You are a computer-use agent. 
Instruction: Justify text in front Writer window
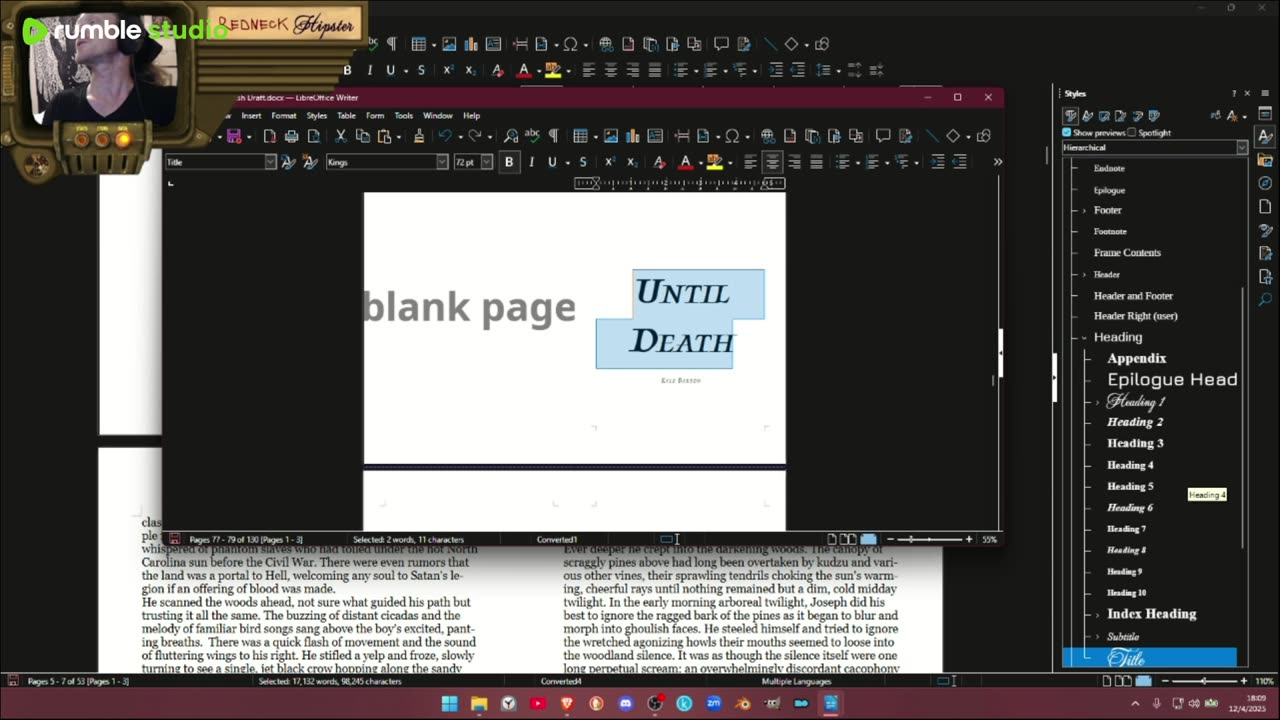[x=816, y=162]
